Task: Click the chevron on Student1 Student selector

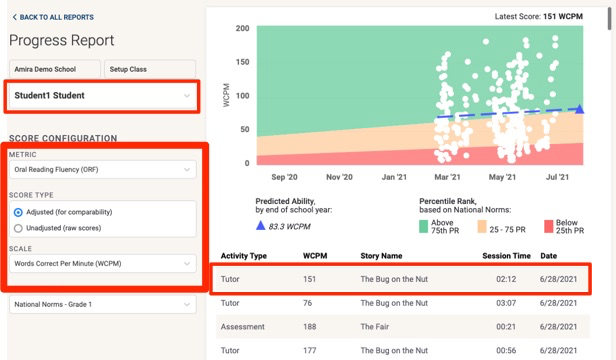Action: coord(187,96)
